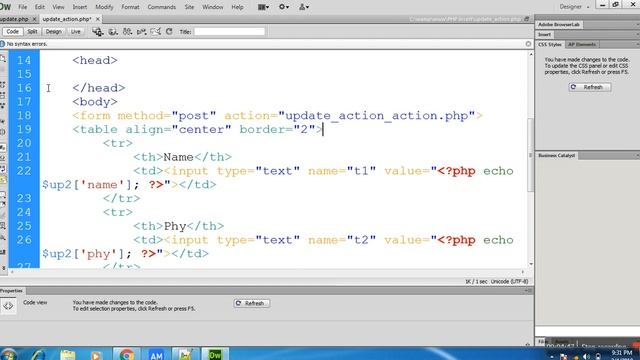Click the W3C Validation icon

click(x=142, y=31)
